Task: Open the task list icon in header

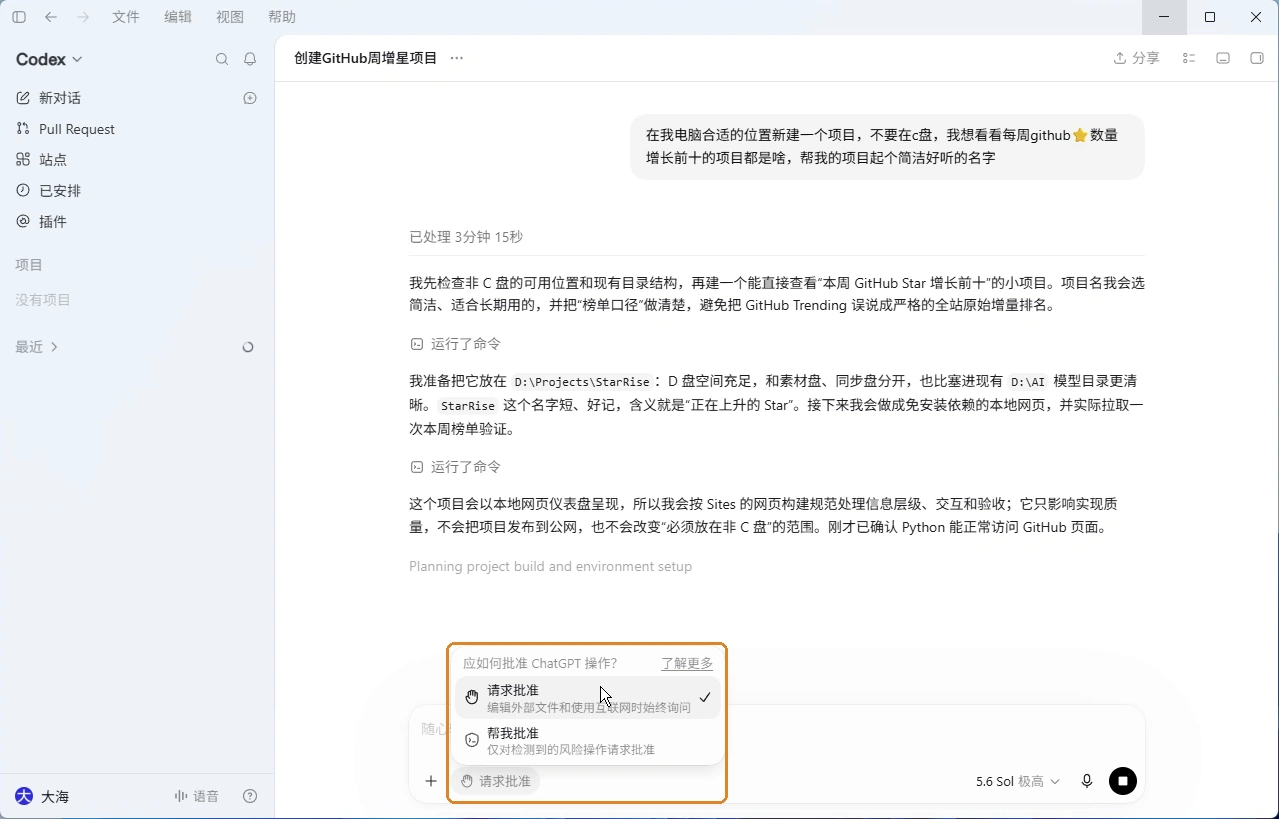Action: click(x=1189, y=58)
